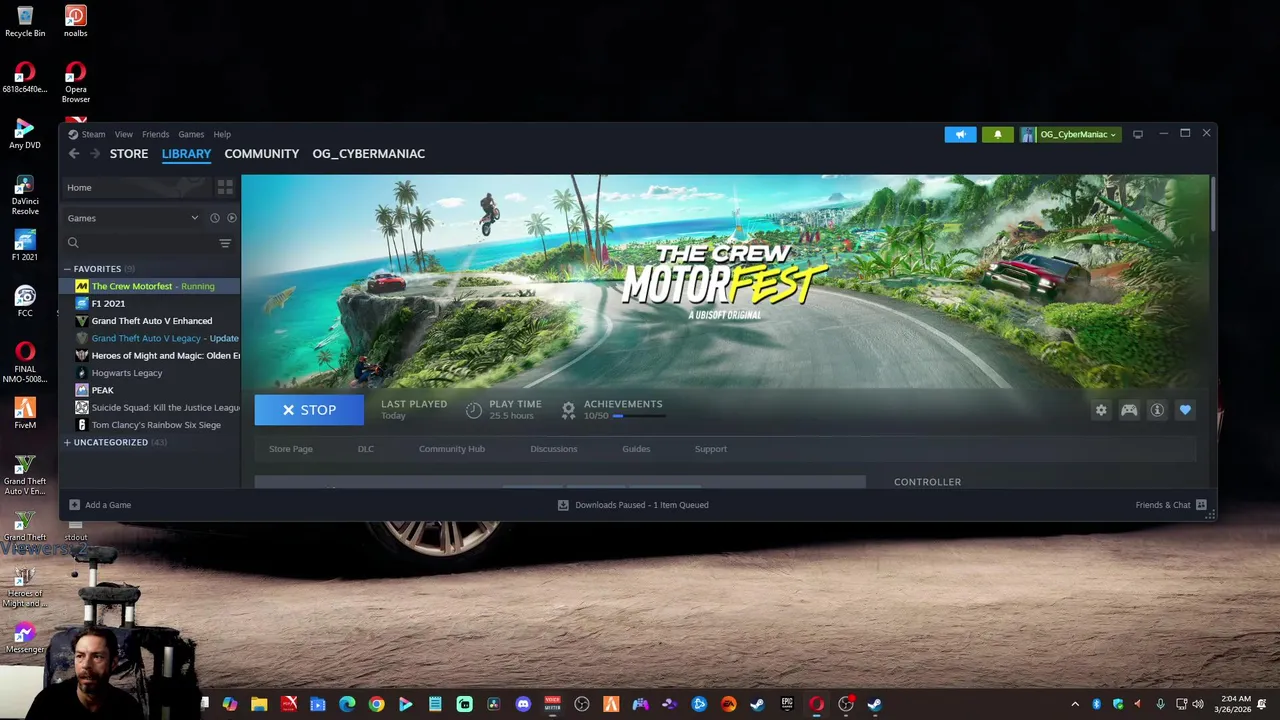Open the game's Store Page link
The width and height of the screenshot is (1280, 720).
290,449
